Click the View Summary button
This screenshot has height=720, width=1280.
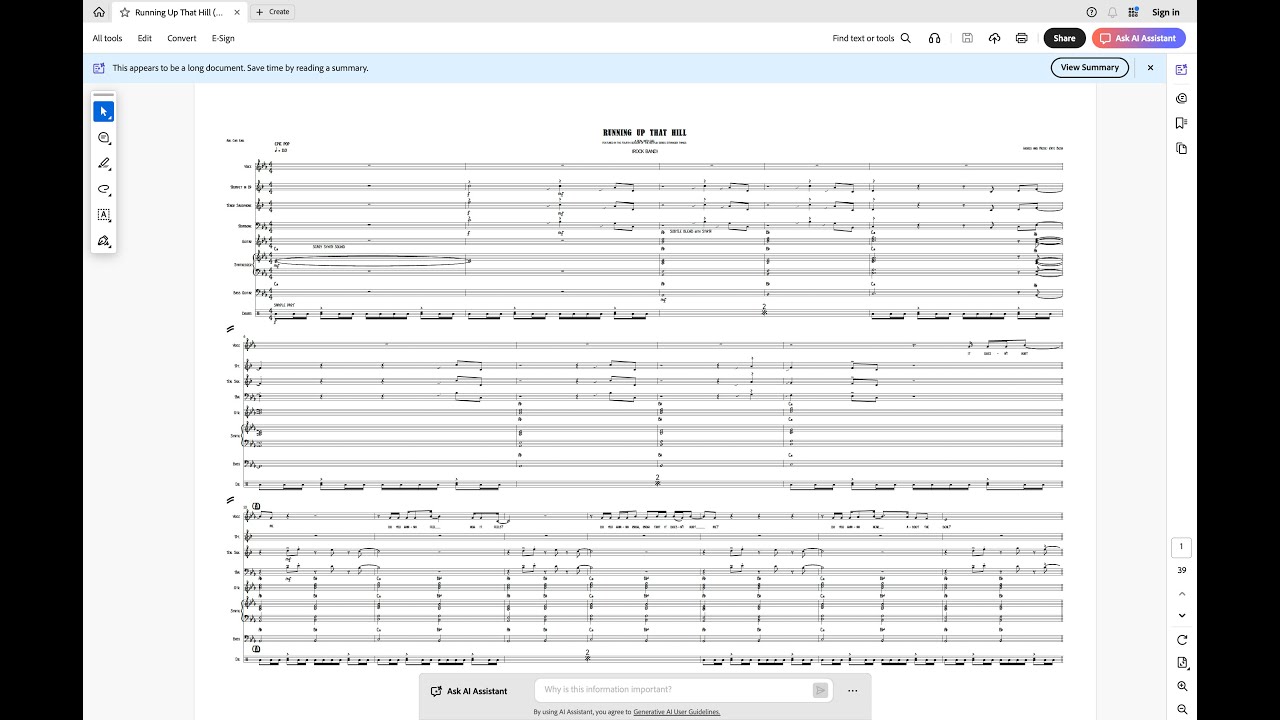click(1090, 67)
